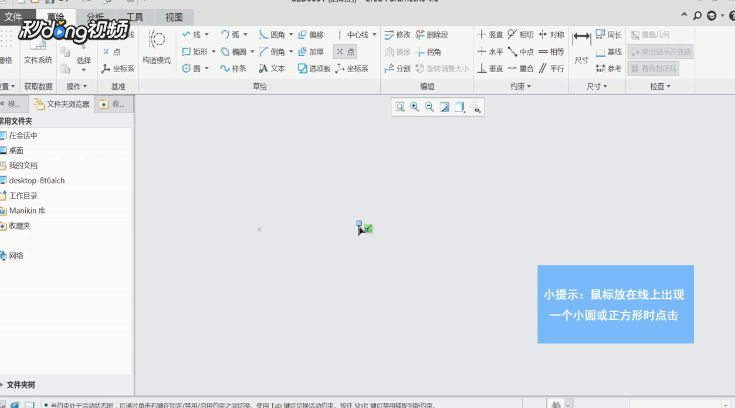
Task: Switch to the View (视图) ribbon tab
Action: [174, 17]
